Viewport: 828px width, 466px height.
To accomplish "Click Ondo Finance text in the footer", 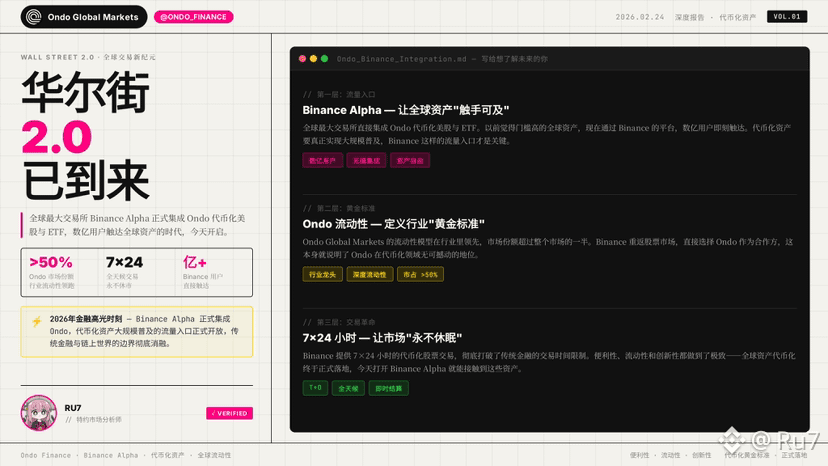I will (x=45, y=455).
